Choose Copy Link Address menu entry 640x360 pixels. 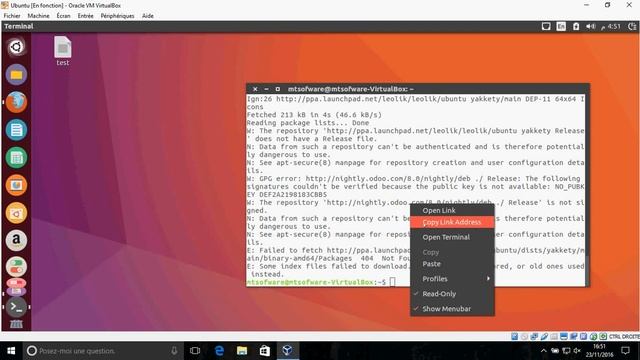(452, 222)
